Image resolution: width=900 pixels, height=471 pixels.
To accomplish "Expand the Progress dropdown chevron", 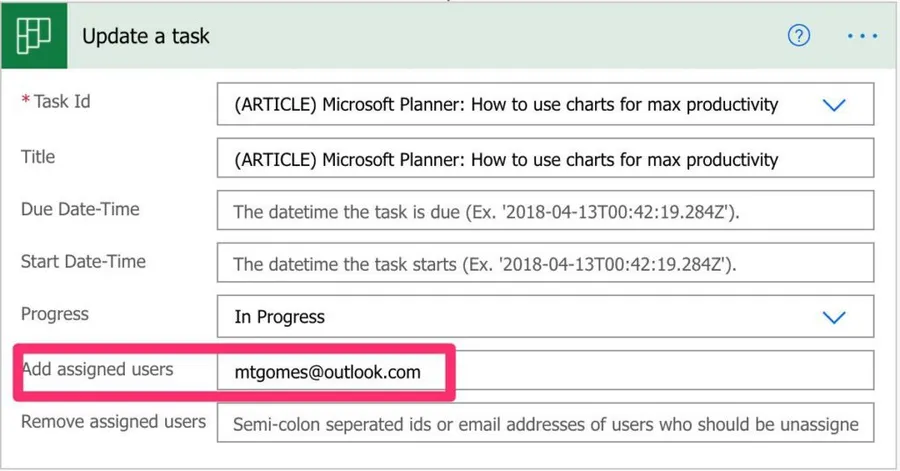I will [x=832, y=317].
